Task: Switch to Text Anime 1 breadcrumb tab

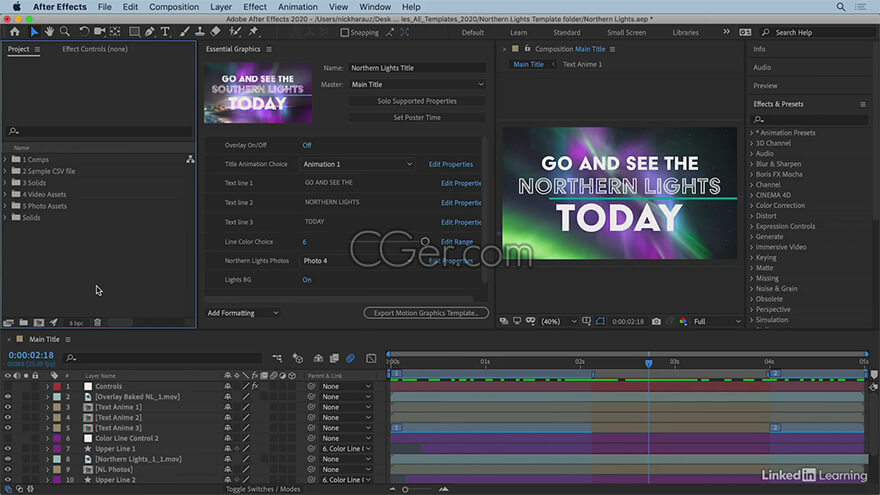Action: pyautogui.click(x=582, y=65)
